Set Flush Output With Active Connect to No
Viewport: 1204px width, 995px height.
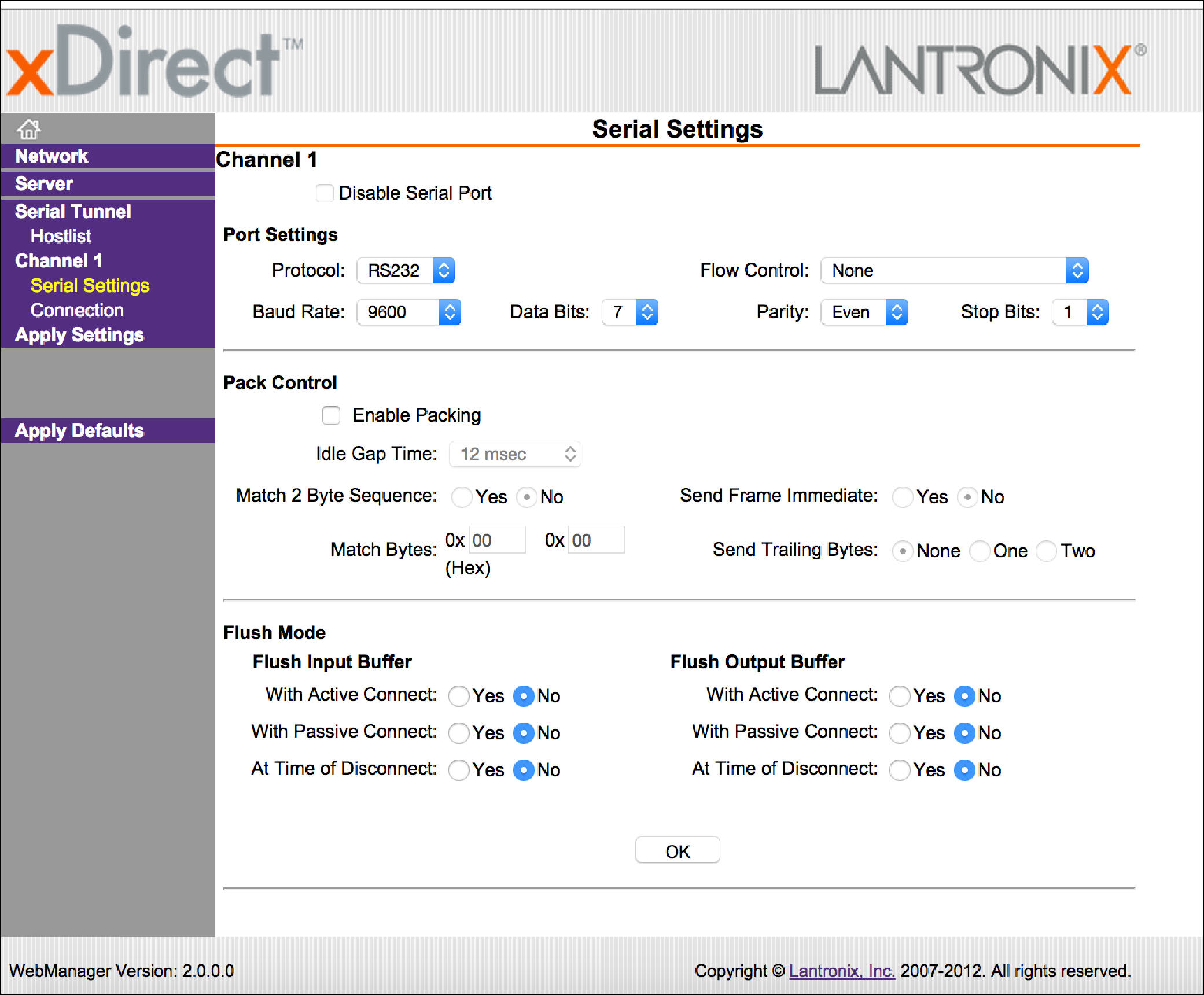(x=964, y=696)
